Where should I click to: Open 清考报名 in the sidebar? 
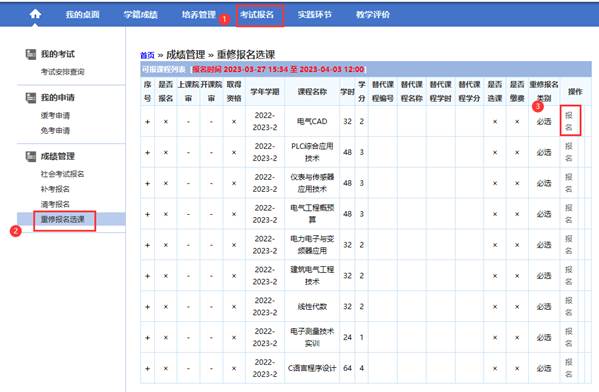point(55,204)
